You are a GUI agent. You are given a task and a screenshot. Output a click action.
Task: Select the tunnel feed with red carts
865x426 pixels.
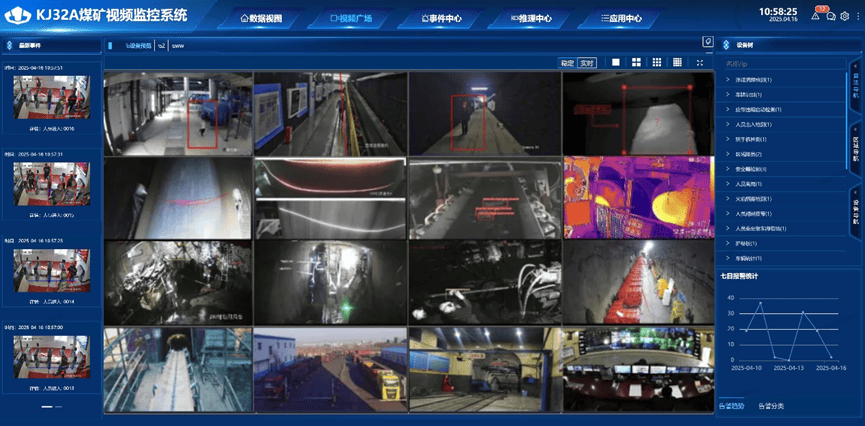coord(638,283)
